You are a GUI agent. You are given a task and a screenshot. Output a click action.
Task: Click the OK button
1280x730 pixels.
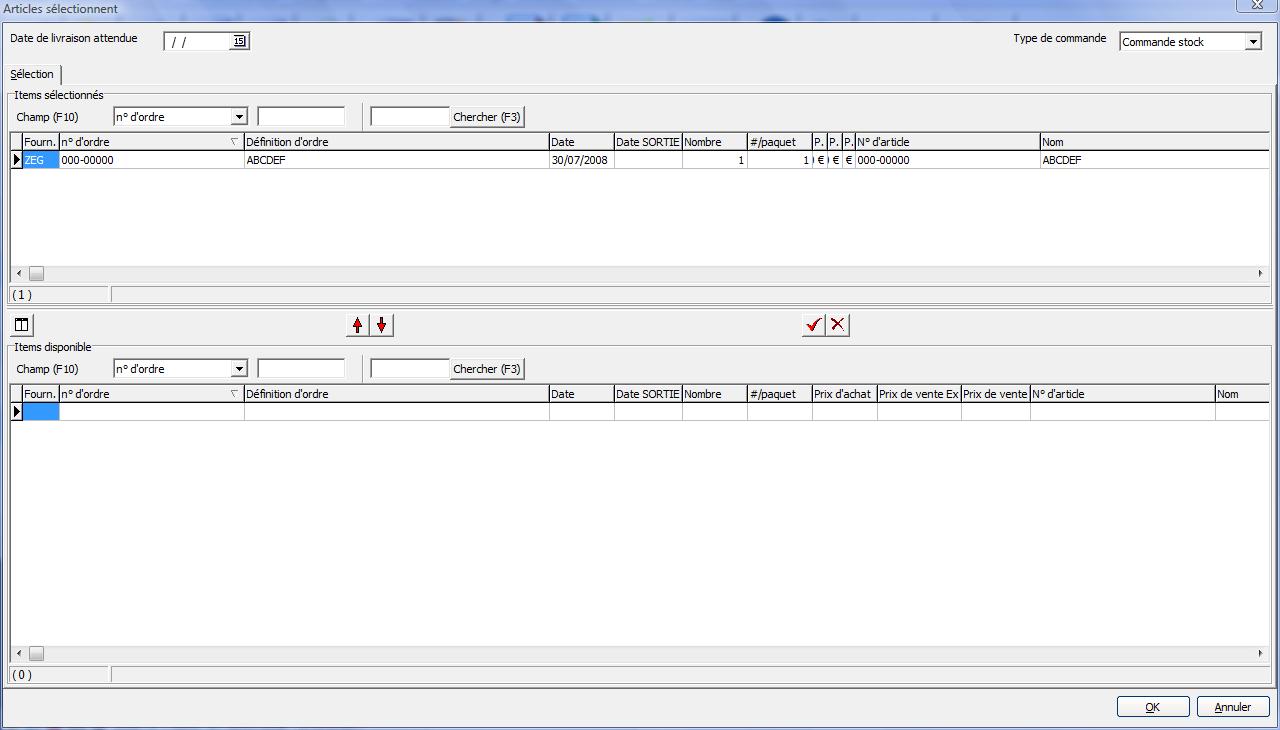pyautogui.click(x=1153, y=707)
